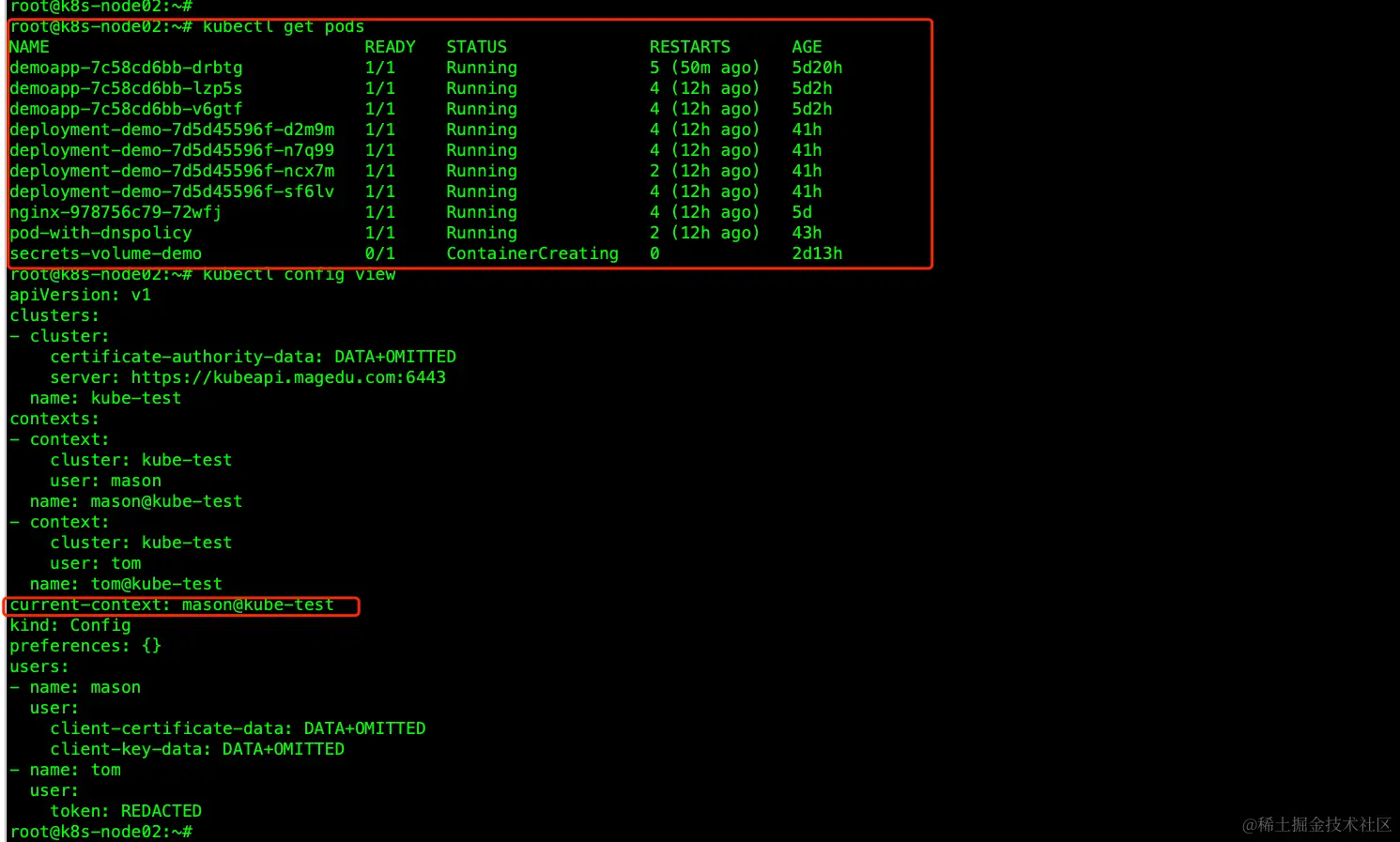Image resolution: width=1400 pixels, height=842 pixels.
Task: Select pod deployment-demo-7d5d45596f-d2m9m
Action: click(172, 130)
